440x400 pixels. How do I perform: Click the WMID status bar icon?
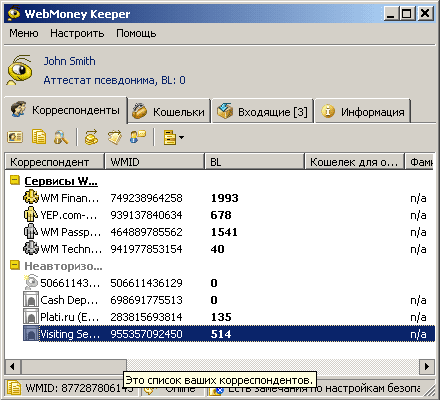click(x=14, y=388)
